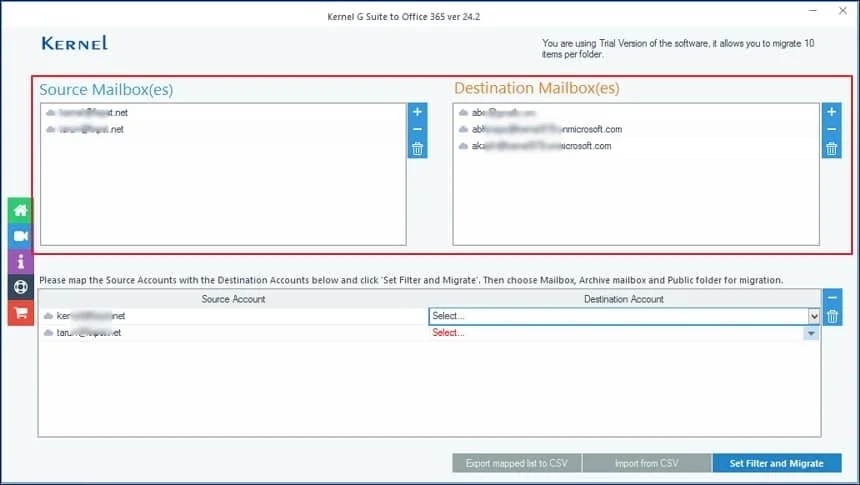
Task: Click the Source Account column header
Action: pos(233,299)
